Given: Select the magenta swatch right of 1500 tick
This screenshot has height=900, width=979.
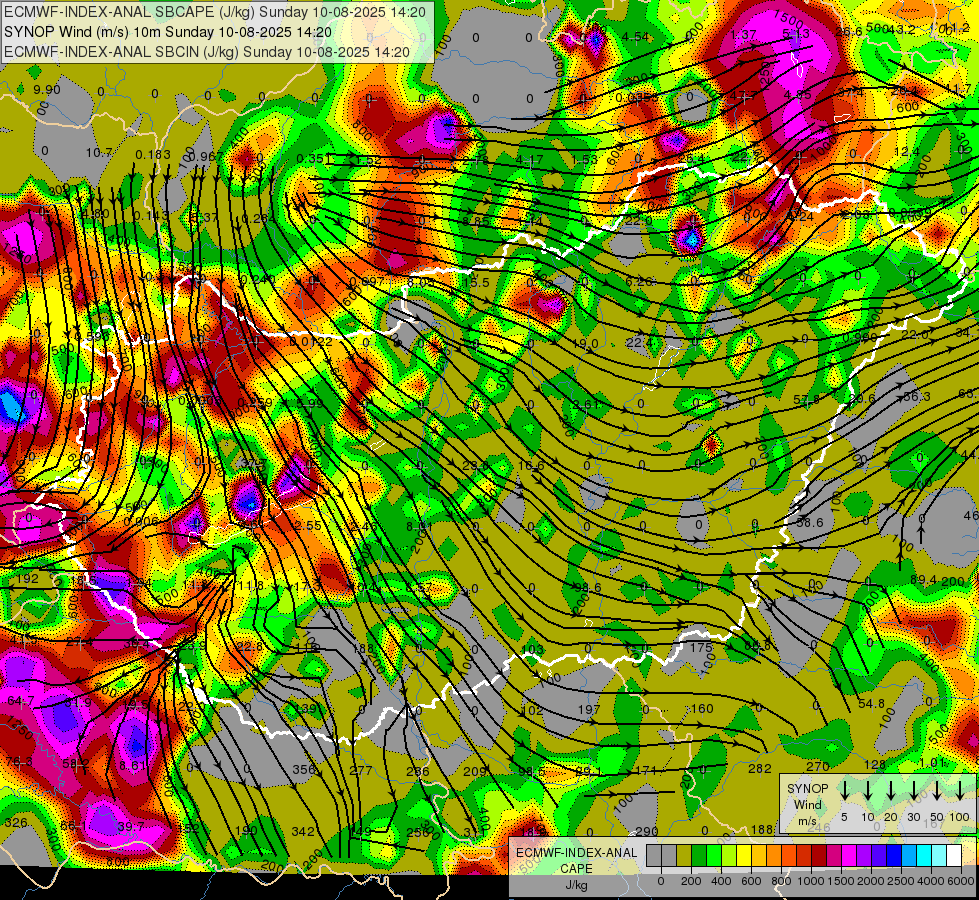Looking at the screenshot, I should (x=849, y=856).
